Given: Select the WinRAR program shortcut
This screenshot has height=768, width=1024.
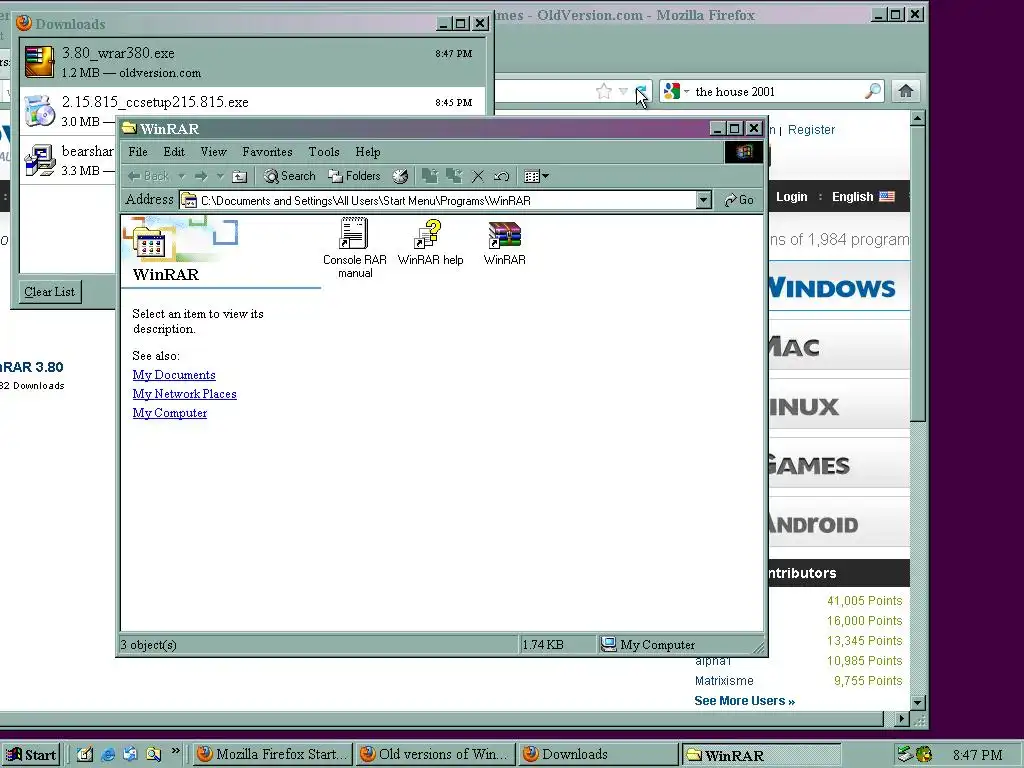Looking at the screenshot, I should point(504,243).
